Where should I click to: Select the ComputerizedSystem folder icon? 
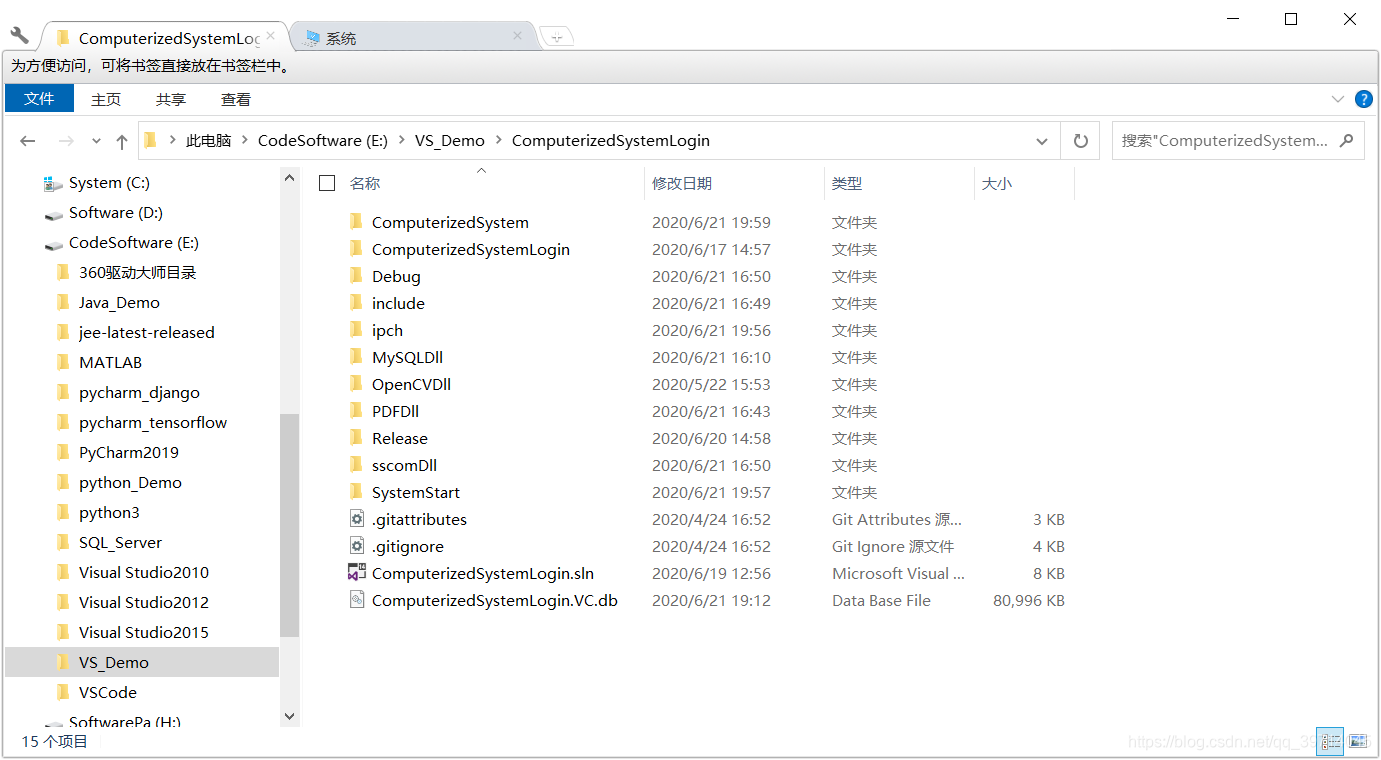[356, 222]
